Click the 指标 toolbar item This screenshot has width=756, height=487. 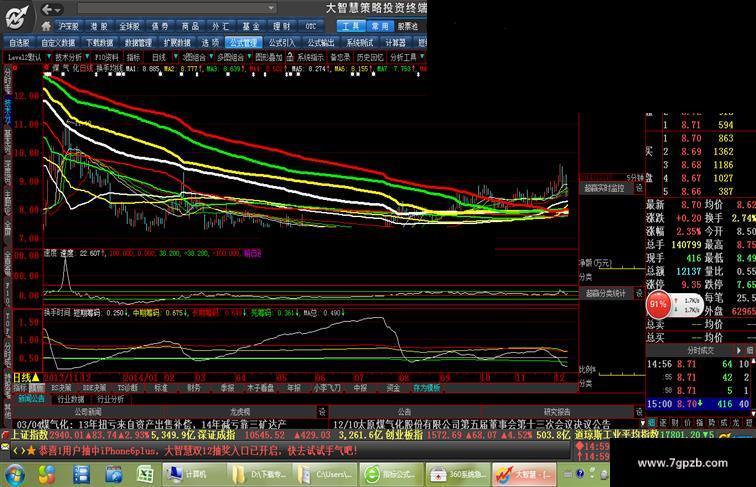tap(133, 57)
